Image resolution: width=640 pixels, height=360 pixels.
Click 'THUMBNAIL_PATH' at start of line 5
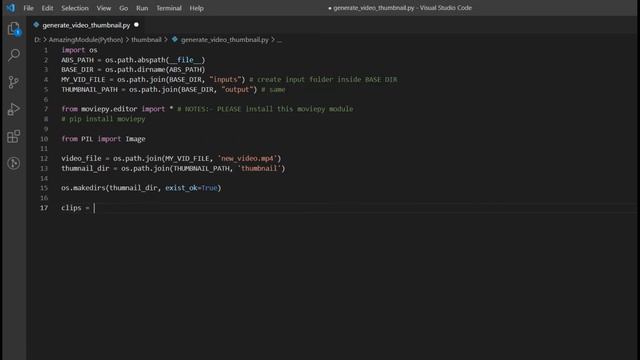coord(89,89)
